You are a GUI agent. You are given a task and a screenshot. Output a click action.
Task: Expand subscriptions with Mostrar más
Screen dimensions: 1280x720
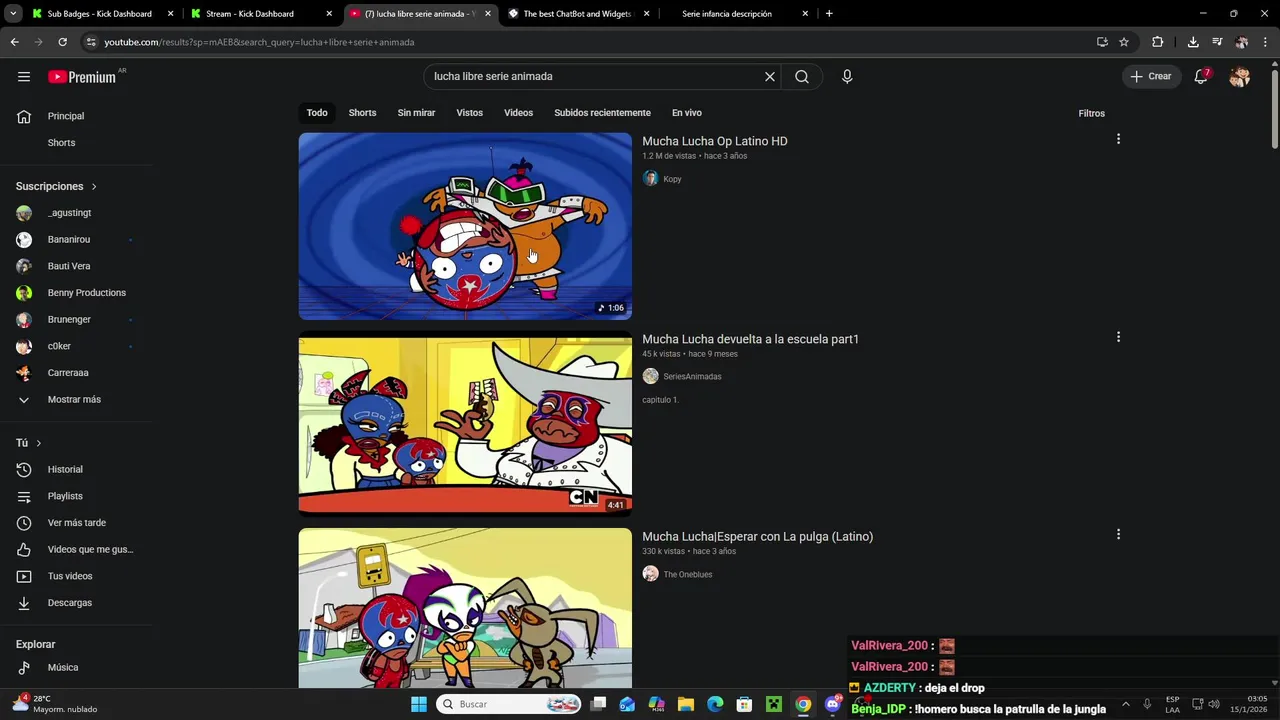coord(76,400)
